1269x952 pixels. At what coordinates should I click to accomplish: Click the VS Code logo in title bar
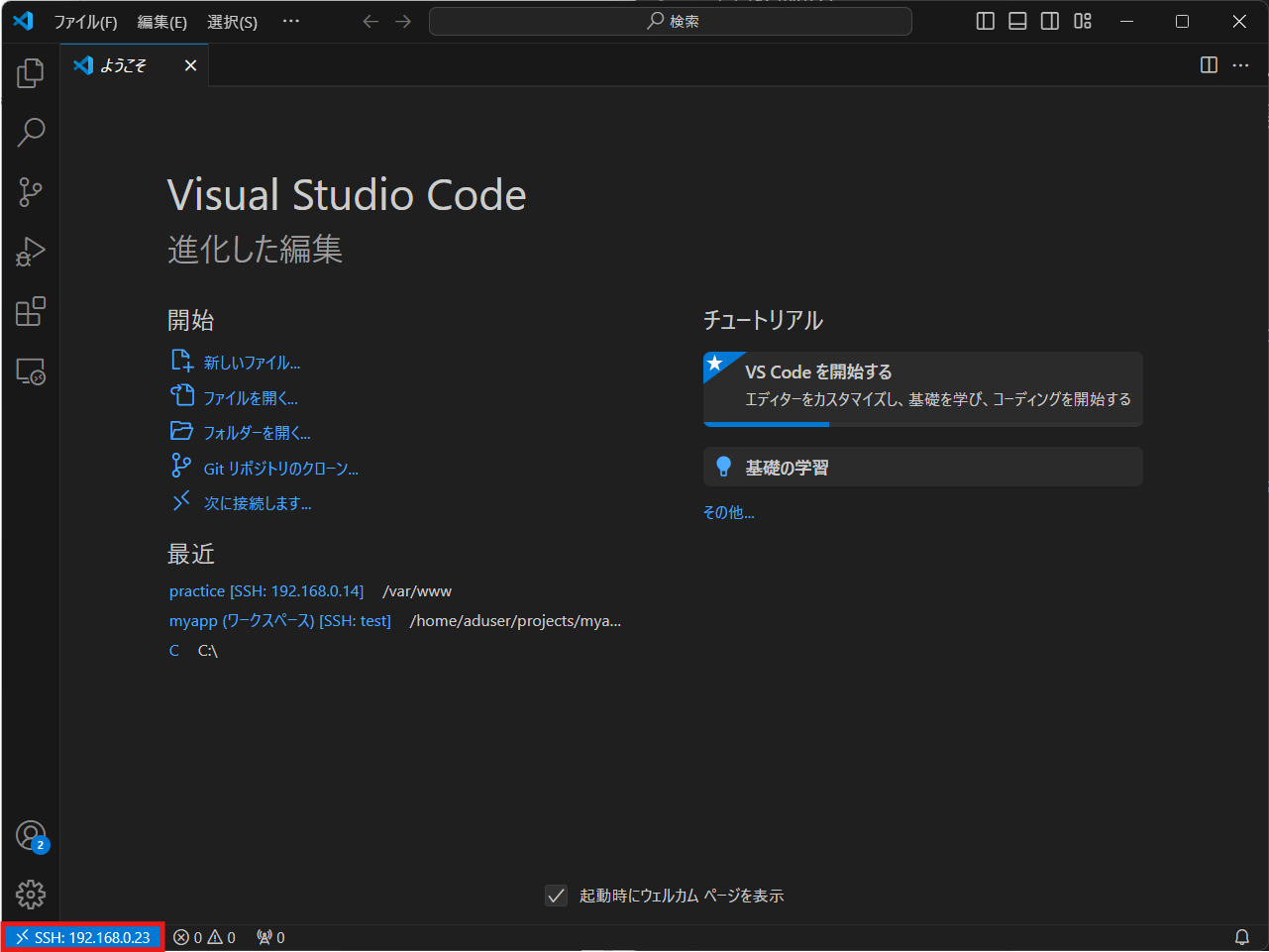tap(24, 21)
